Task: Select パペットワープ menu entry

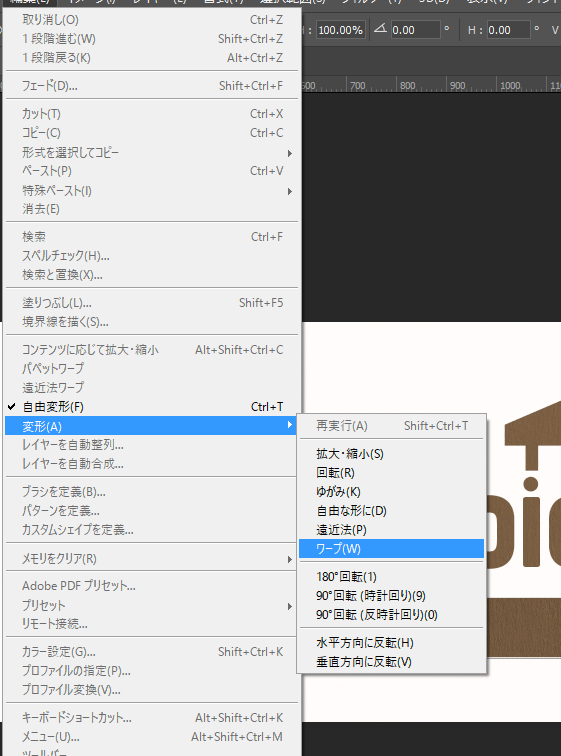Action: coord(151,368)
